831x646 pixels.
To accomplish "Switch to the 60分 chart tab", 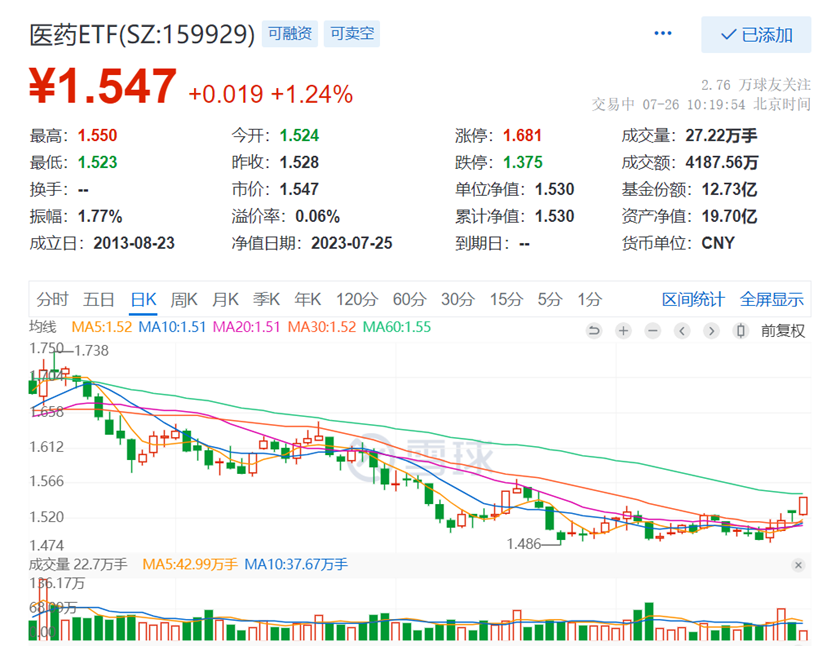I will pos(409,299).
